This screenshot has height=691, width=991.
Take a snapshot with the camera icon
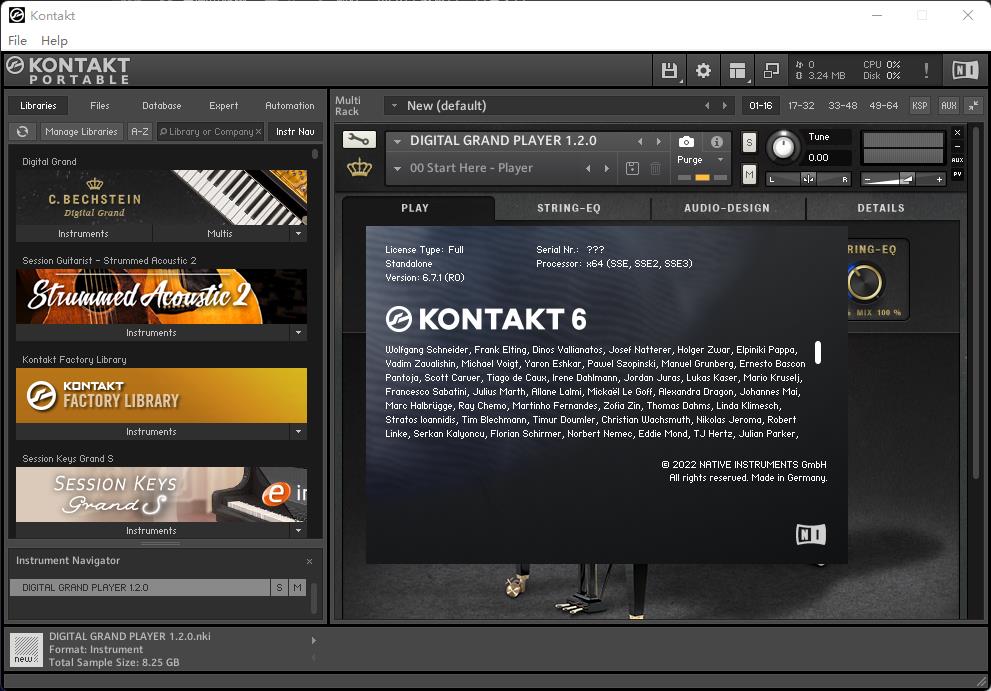tap(686, 142)
